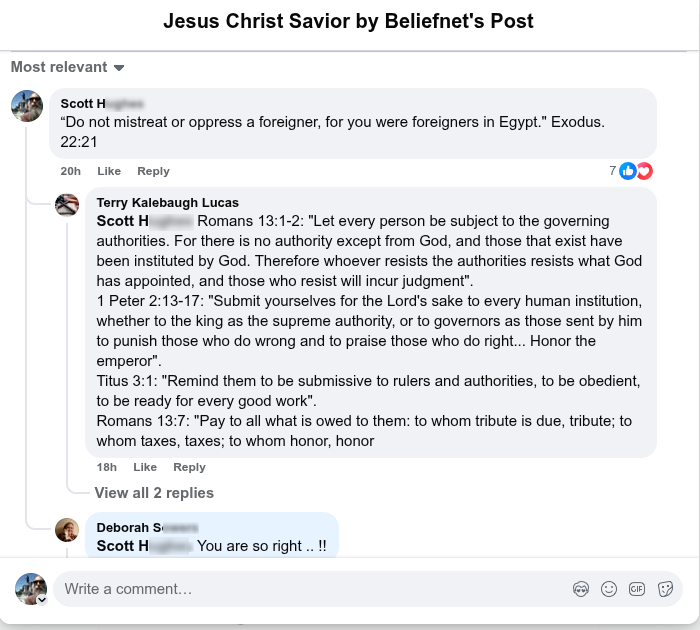
Task: Click the blue thumbs-up reaction icon
Action: [628, 171]
